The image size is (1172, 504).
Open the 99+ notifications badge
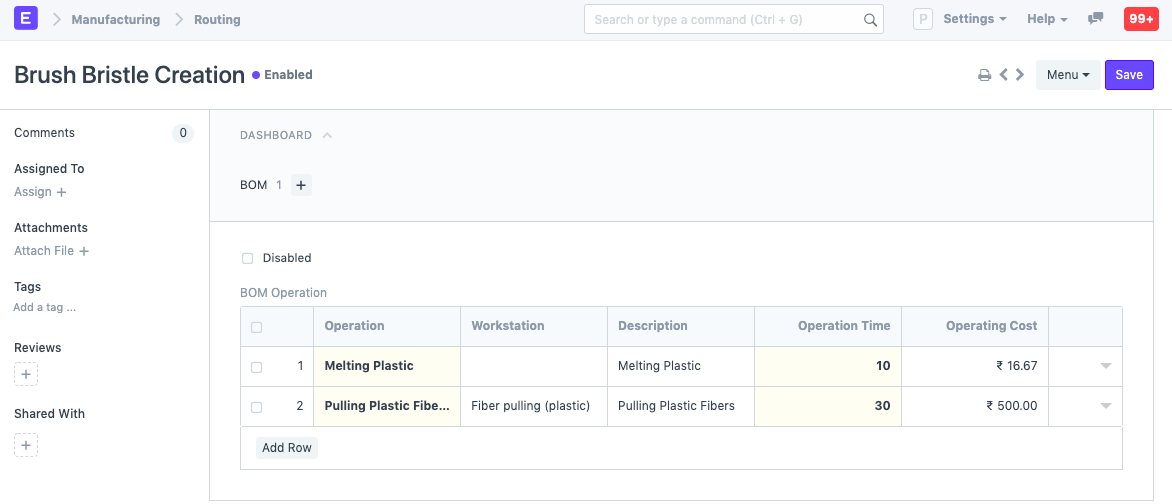coord(1141,19)
